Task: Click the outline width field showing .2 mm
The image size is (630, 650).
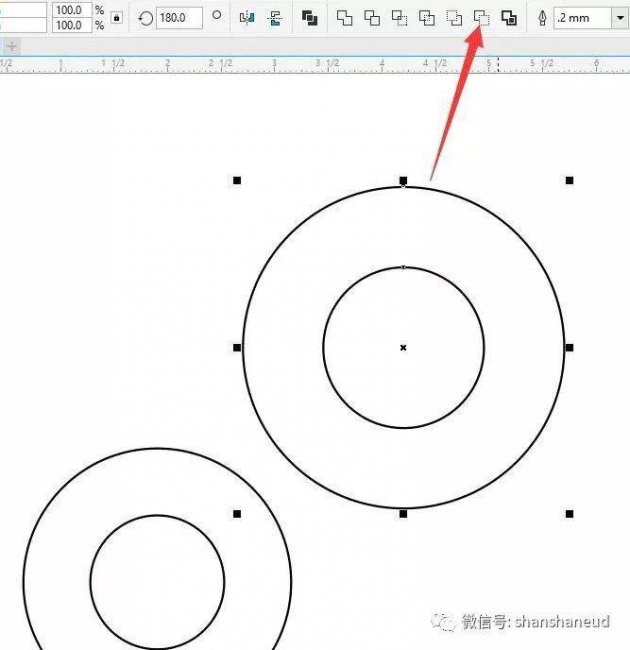Action: pyautogui.click(x=583, y=18)
